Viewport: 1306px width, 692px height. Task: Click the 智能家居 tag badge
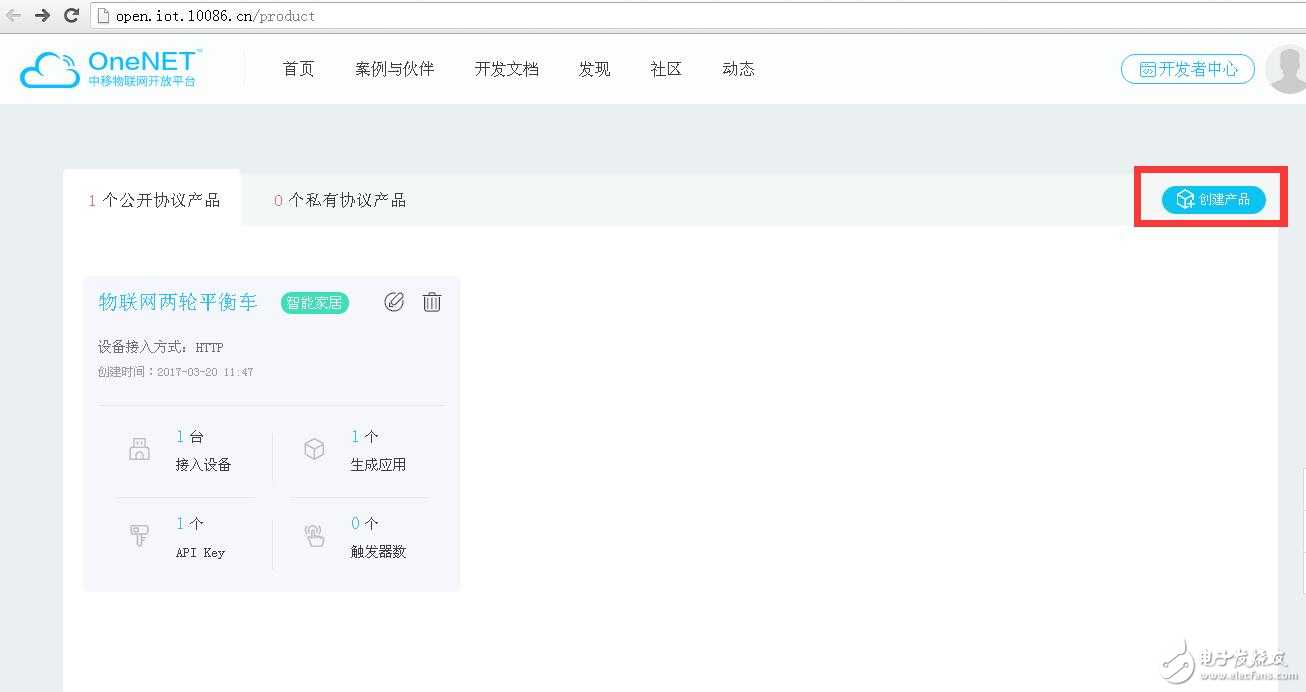tap(315, 302)
